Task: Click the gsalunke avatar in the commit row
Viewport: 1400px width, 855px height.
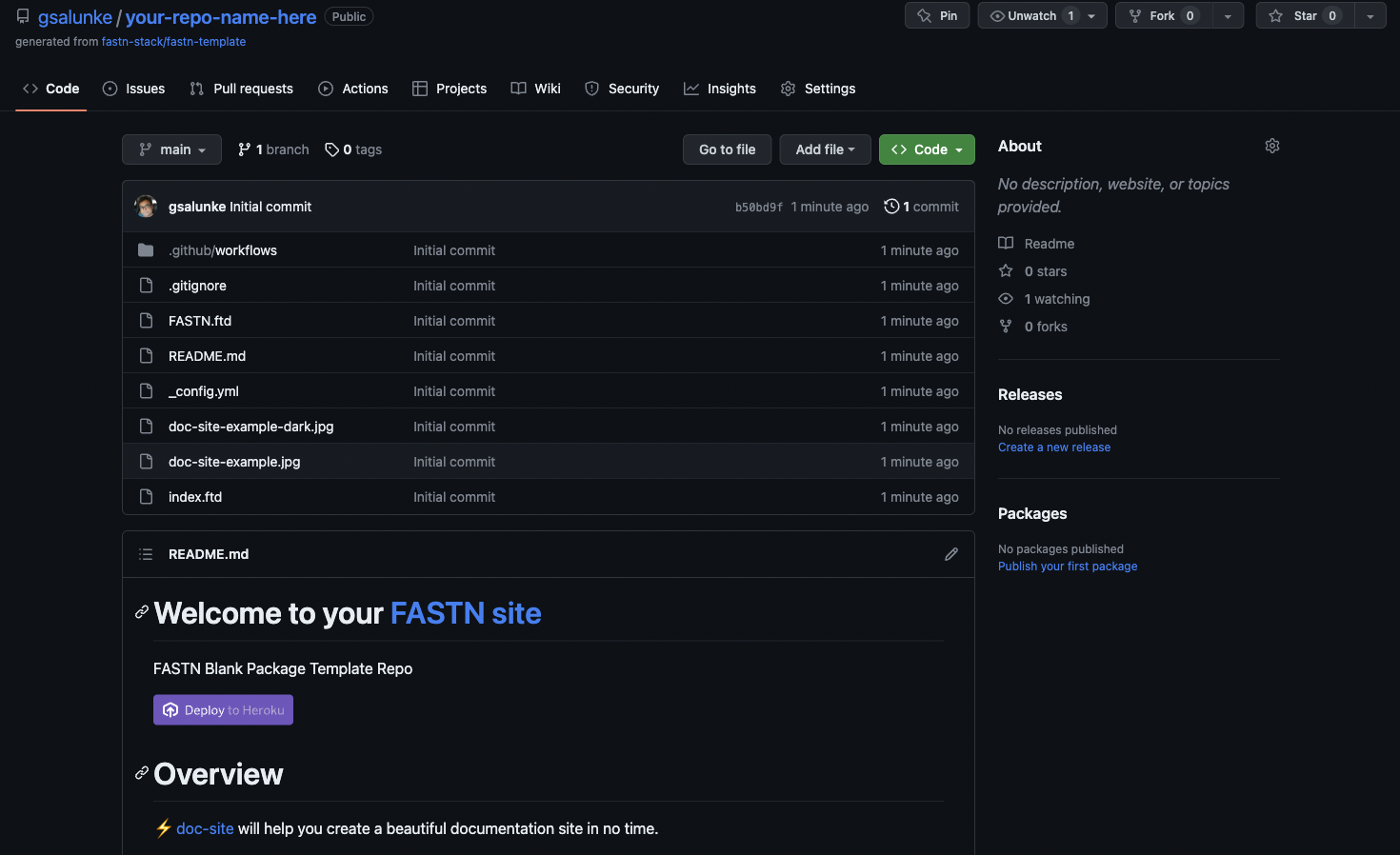Action: 146,207
